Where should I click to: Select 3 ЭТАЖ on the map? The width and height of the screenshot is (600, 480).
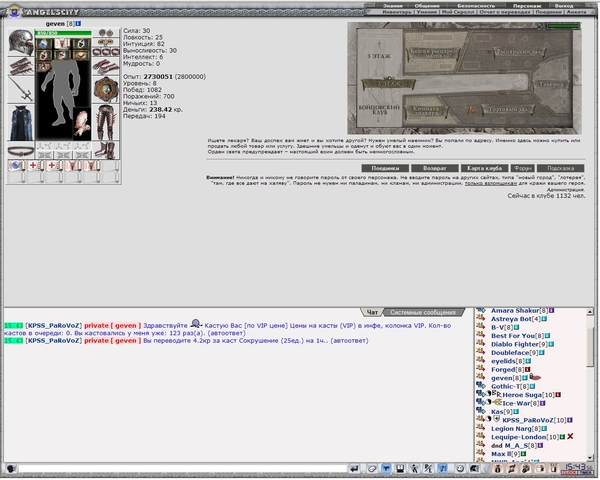click(x=379, y=56)
